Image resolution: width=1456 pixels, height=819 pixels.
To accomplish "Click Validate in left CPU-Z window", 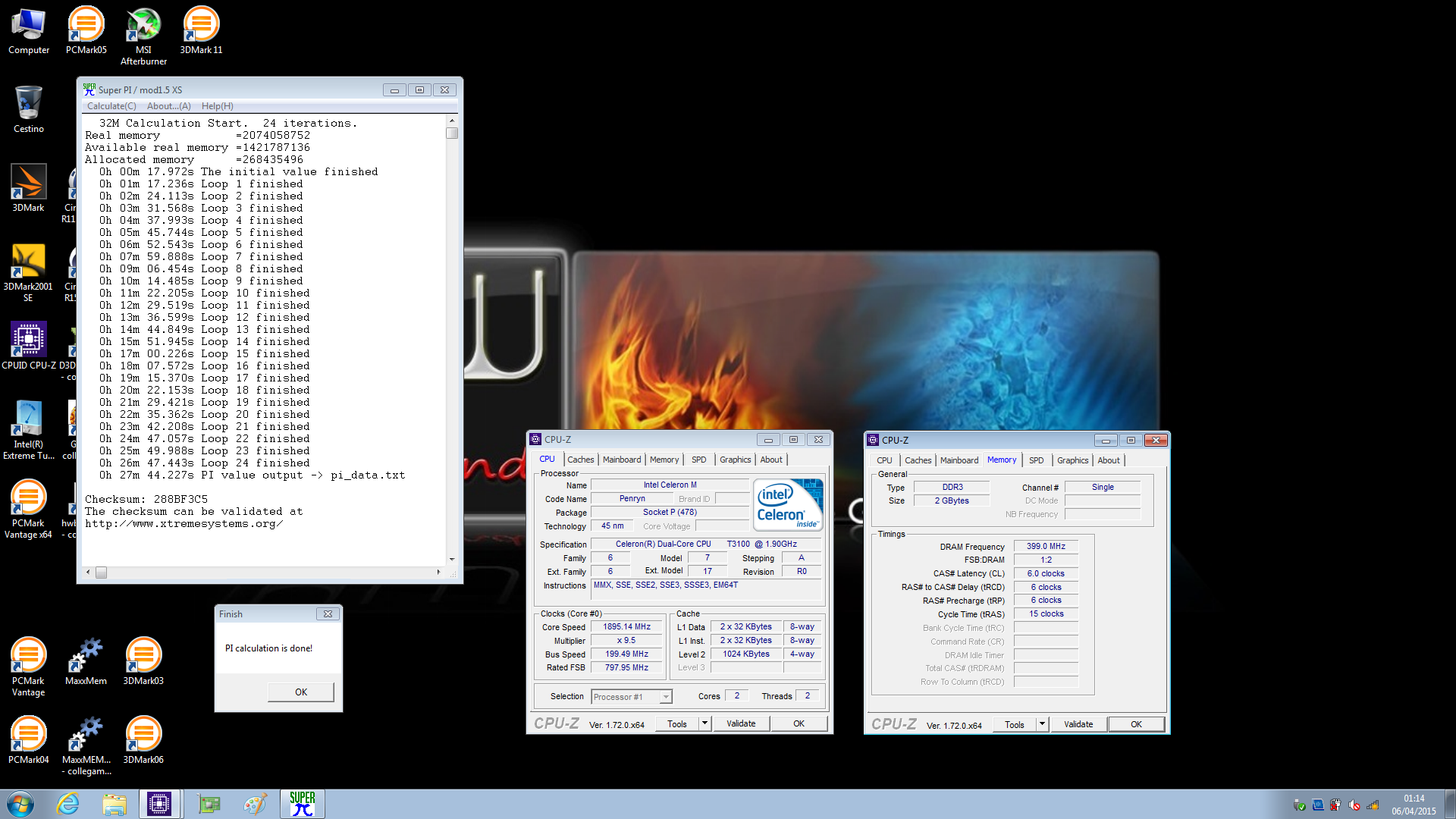I will [741, 723].
